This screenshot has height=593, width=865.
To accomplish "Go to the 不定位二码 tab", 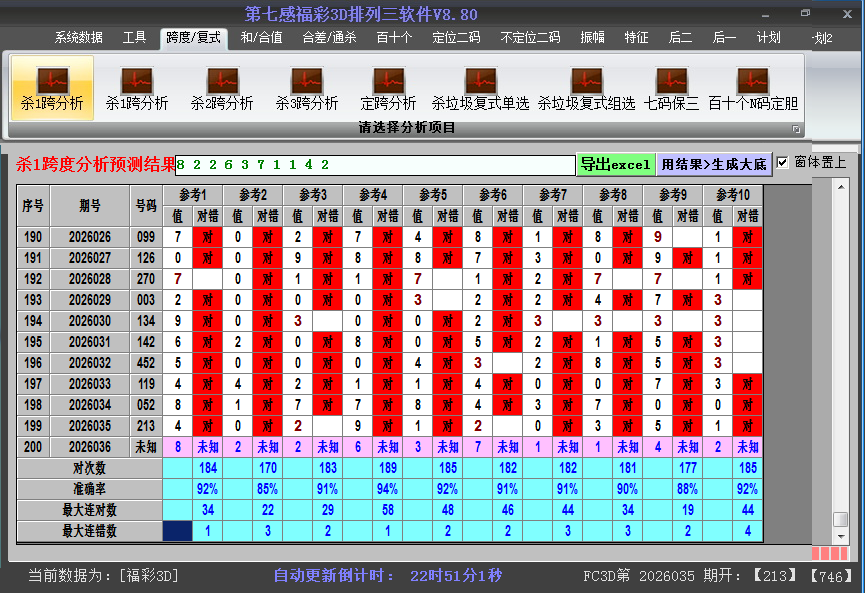I will click(x=530, y=38).
